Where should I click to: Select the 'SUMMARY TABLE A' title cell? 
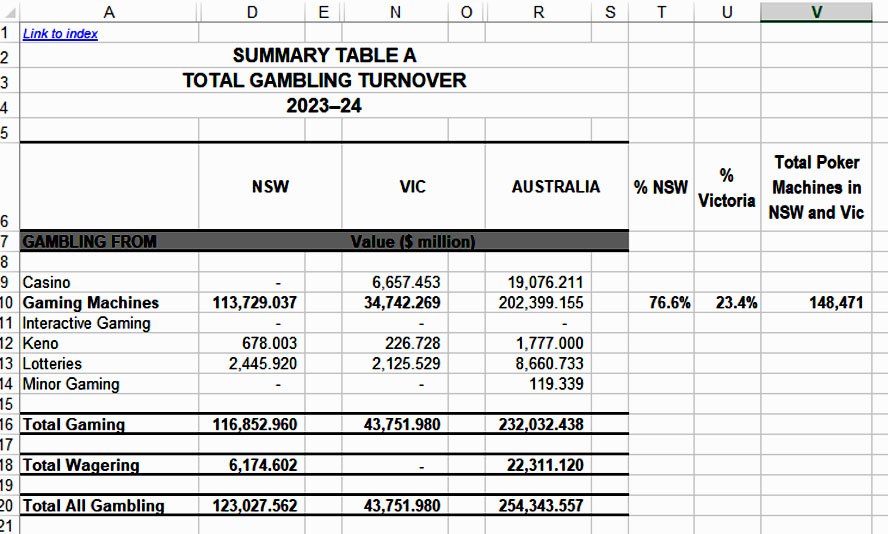(x=324, y=56)
